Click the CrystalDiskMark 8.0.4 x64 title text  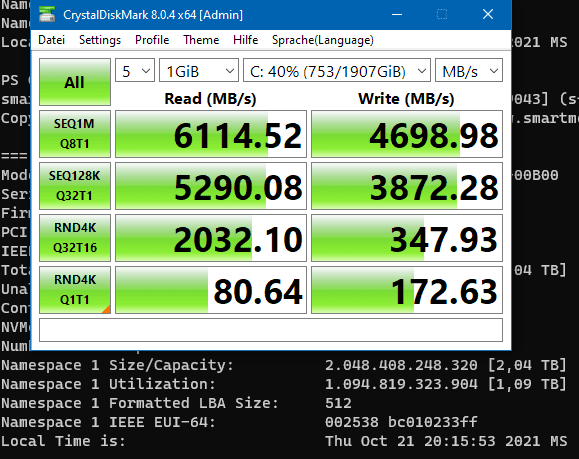153,15
